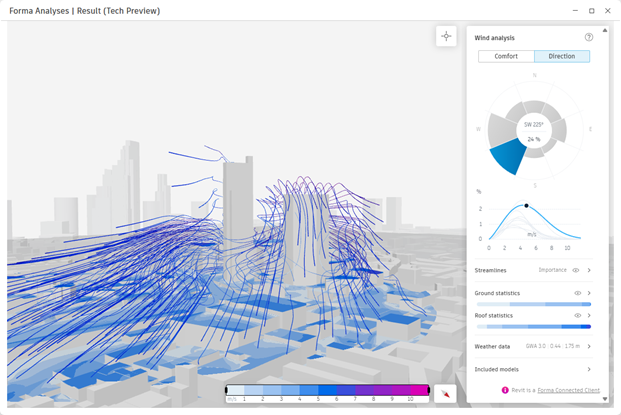Click the black dot on wind speed curve
Image resolution: width=621 pixels, height=415 pixels.
pos(527,205)
